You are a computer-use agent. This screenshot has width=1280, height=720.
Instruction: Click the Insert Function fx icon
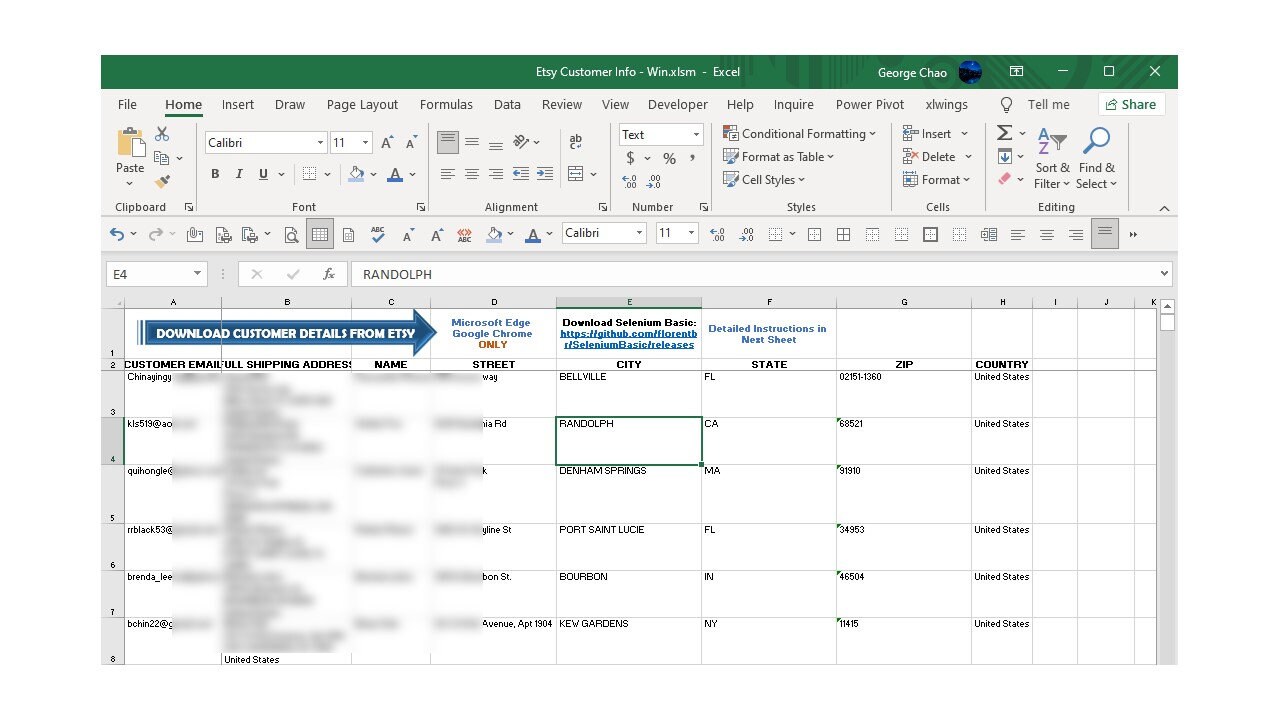coord(328,274)
